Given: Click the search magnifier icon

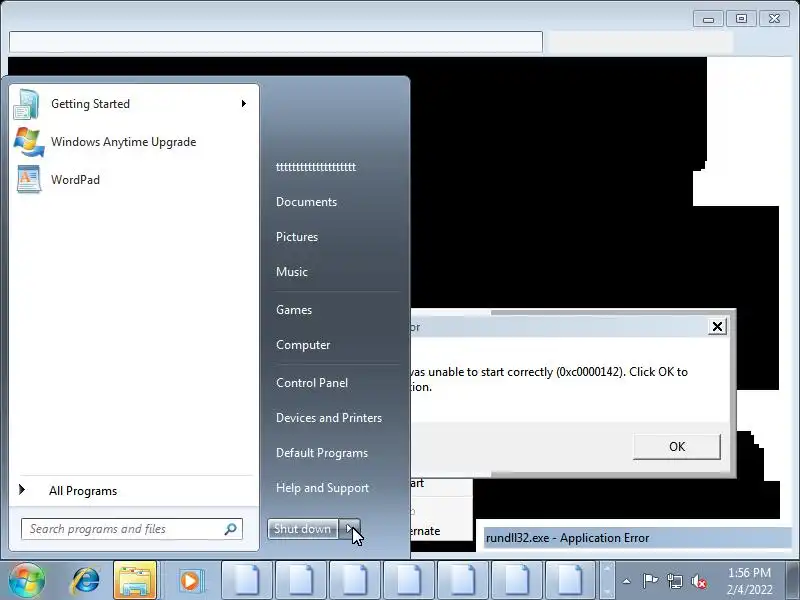Looking at the screenshot, I should [231, 529].
